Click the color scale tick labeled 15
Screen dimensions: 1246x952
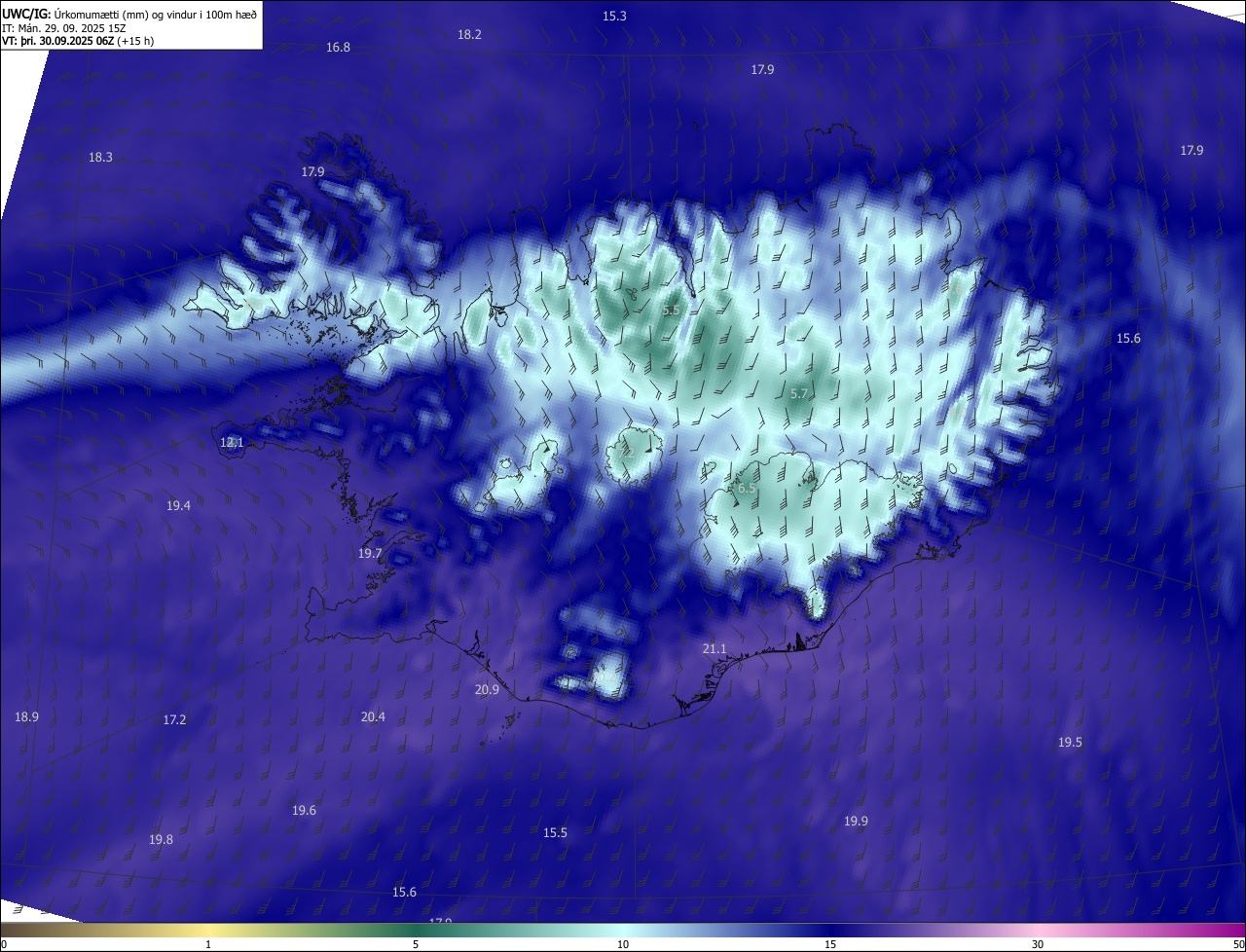click(830, 944)
